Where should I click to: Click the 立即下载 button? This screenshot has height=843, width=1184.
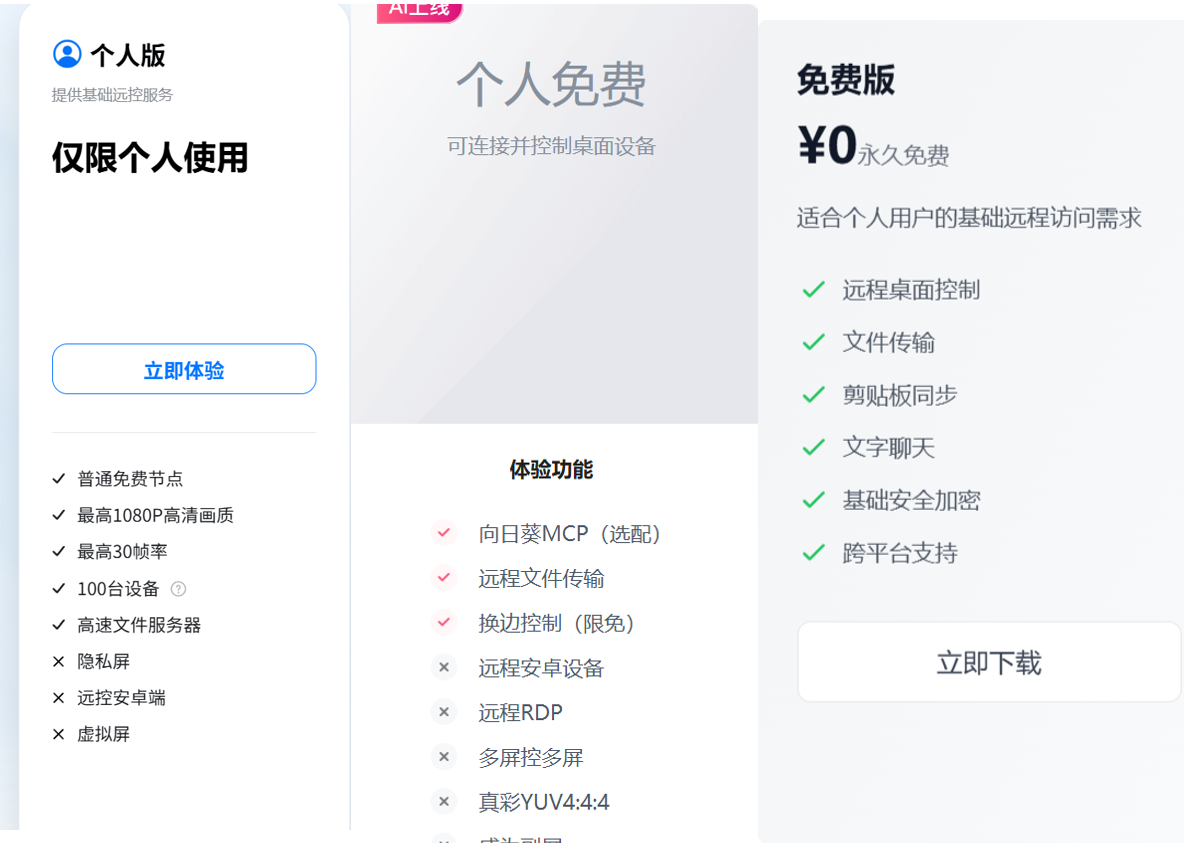pos(989,662)
